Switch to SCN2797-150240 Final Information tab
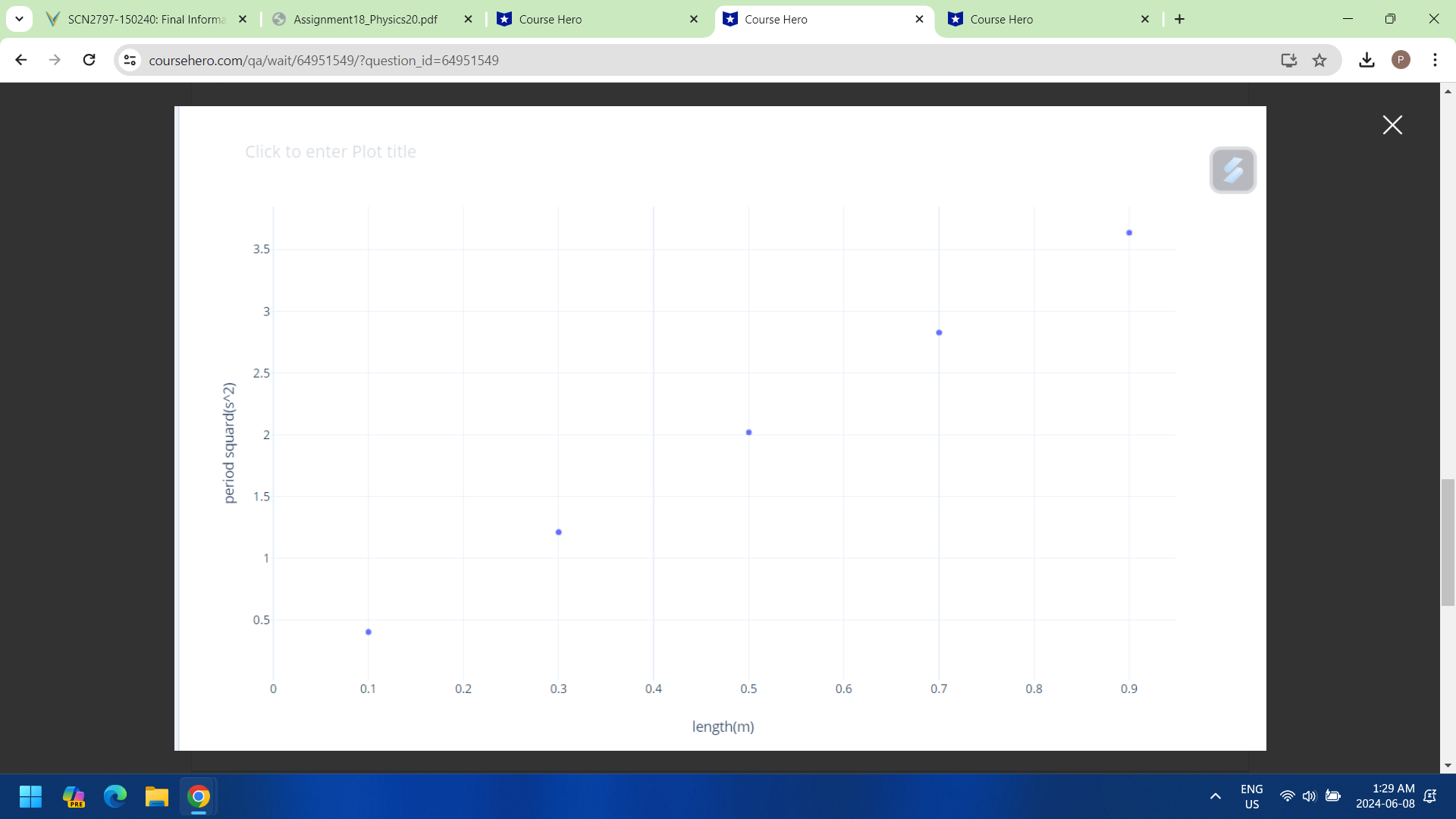This screenshot has width=1456, height=819. coord(146,19)
